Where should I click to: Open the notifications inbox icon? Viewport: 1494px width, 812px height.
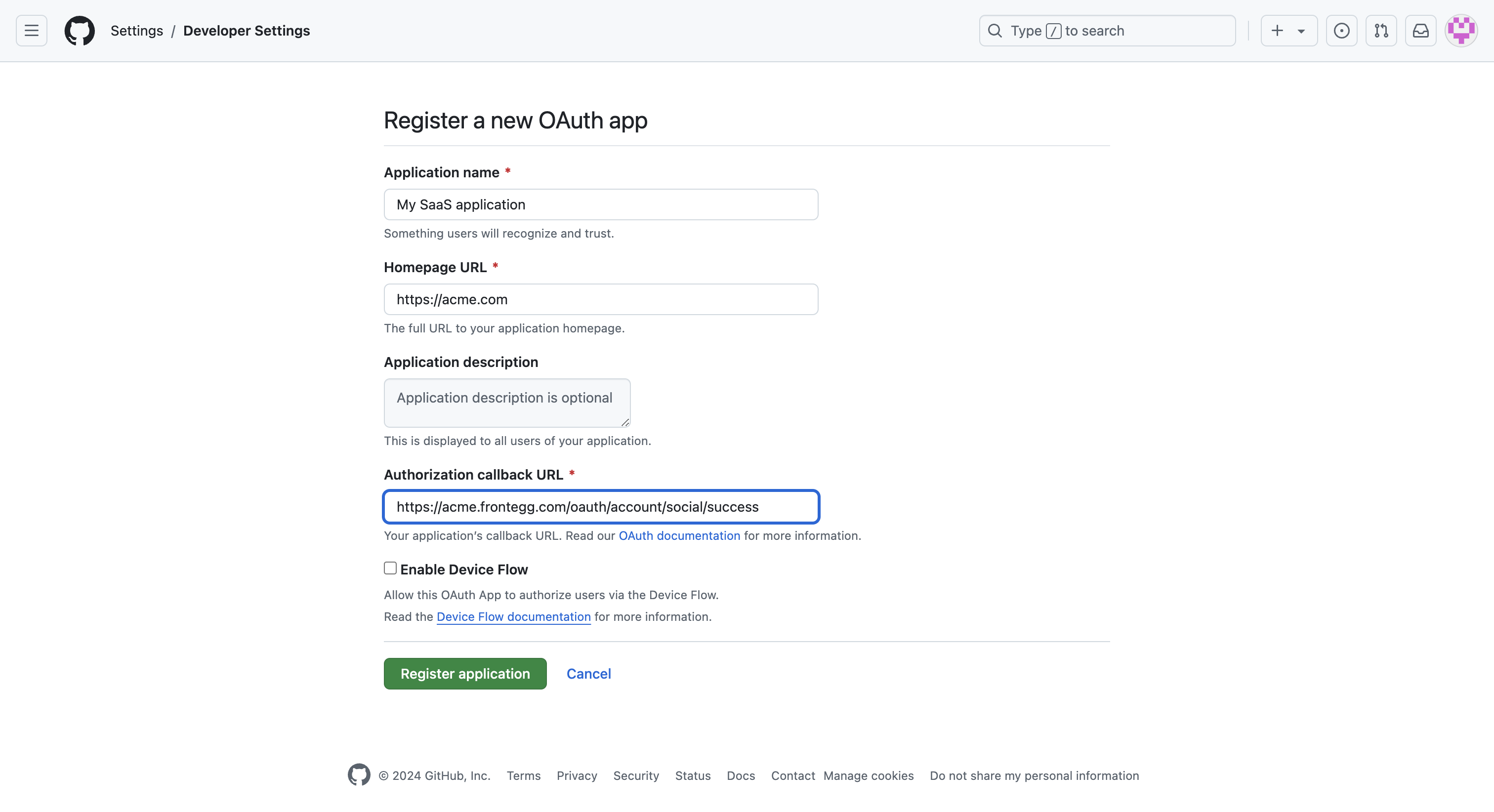(x=1420, y=31)
